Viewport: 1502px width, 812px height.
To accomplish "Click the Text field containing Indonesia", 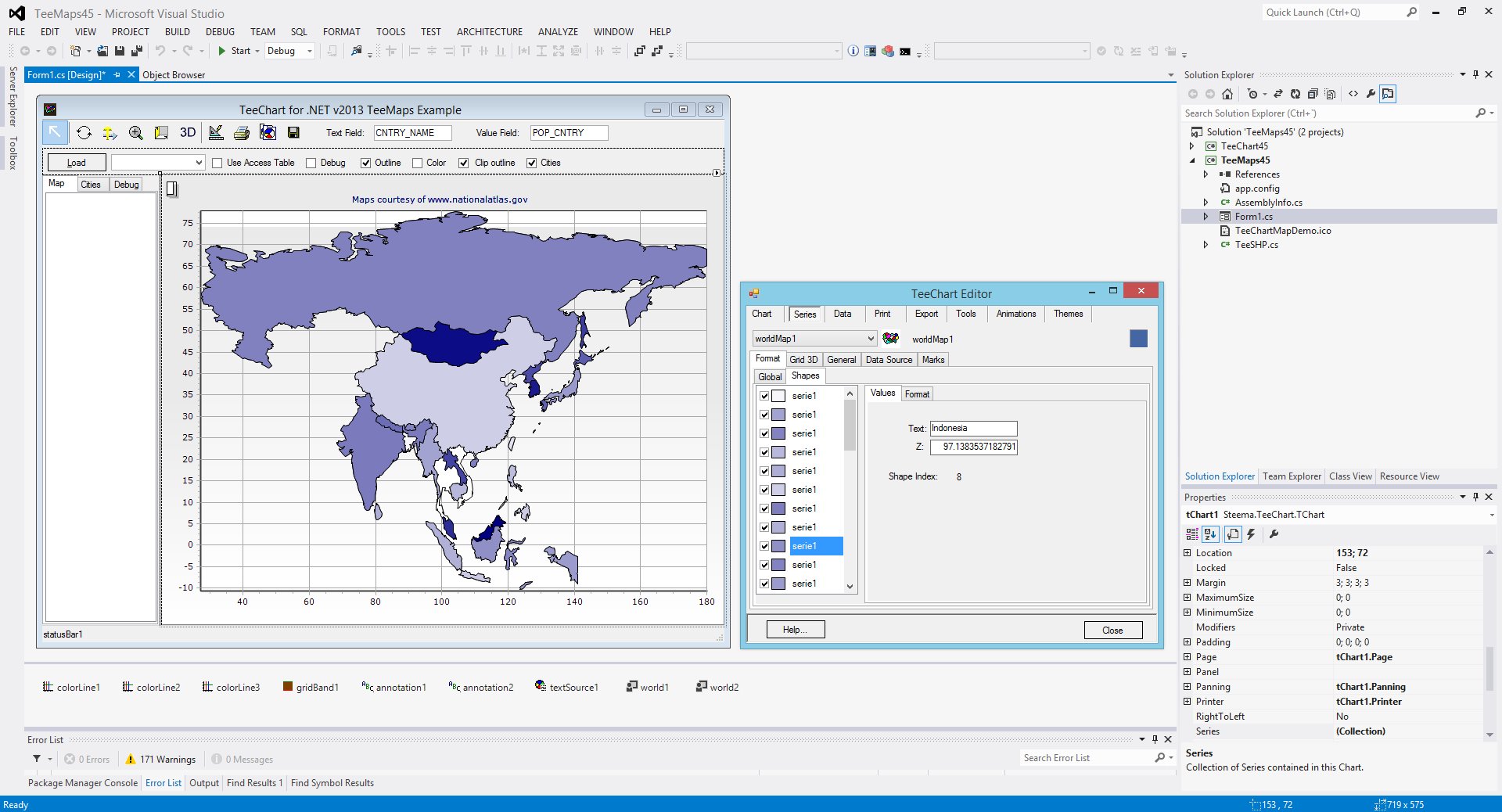I will (x=973, y=429).
